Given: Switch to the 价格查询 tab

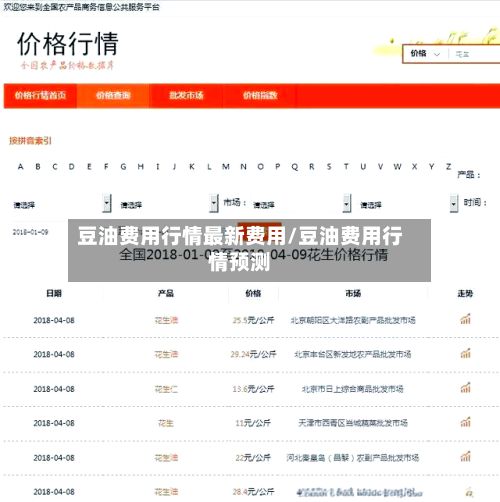Looking at the screenshot, I should (x=113, y=96).
